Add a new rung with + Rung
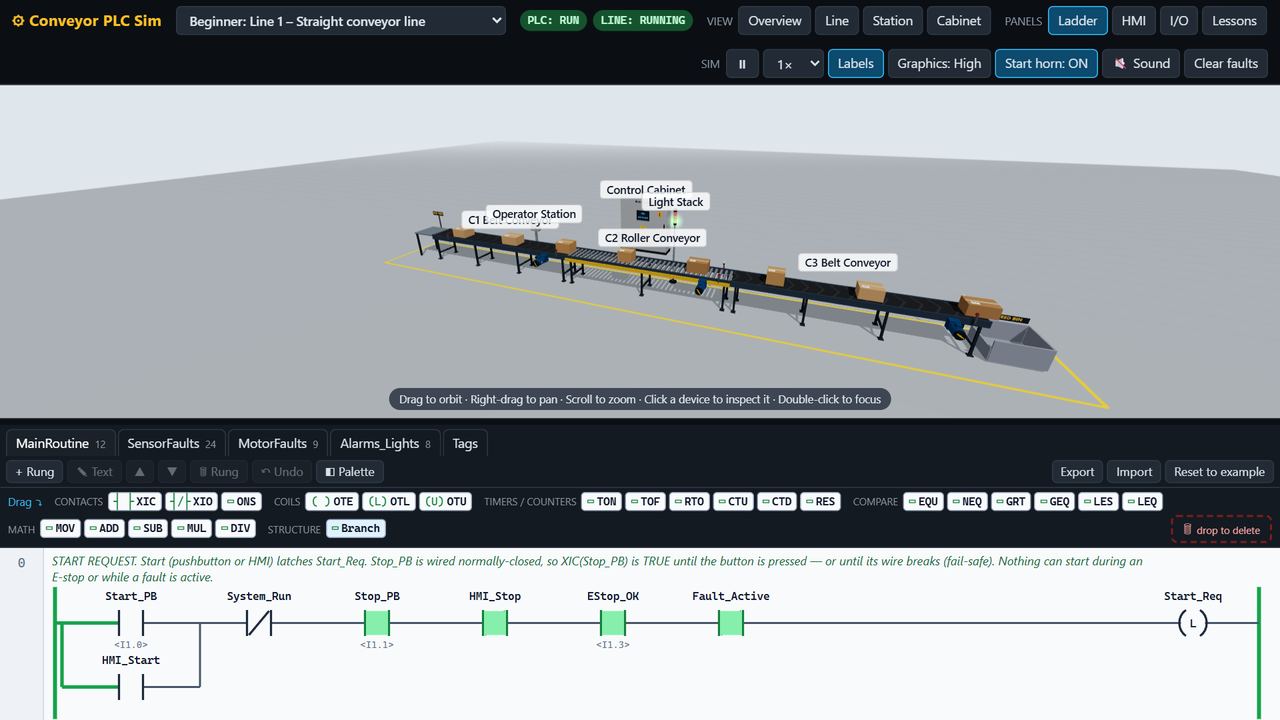This screenshot has height=720, width=1280. 35,472
